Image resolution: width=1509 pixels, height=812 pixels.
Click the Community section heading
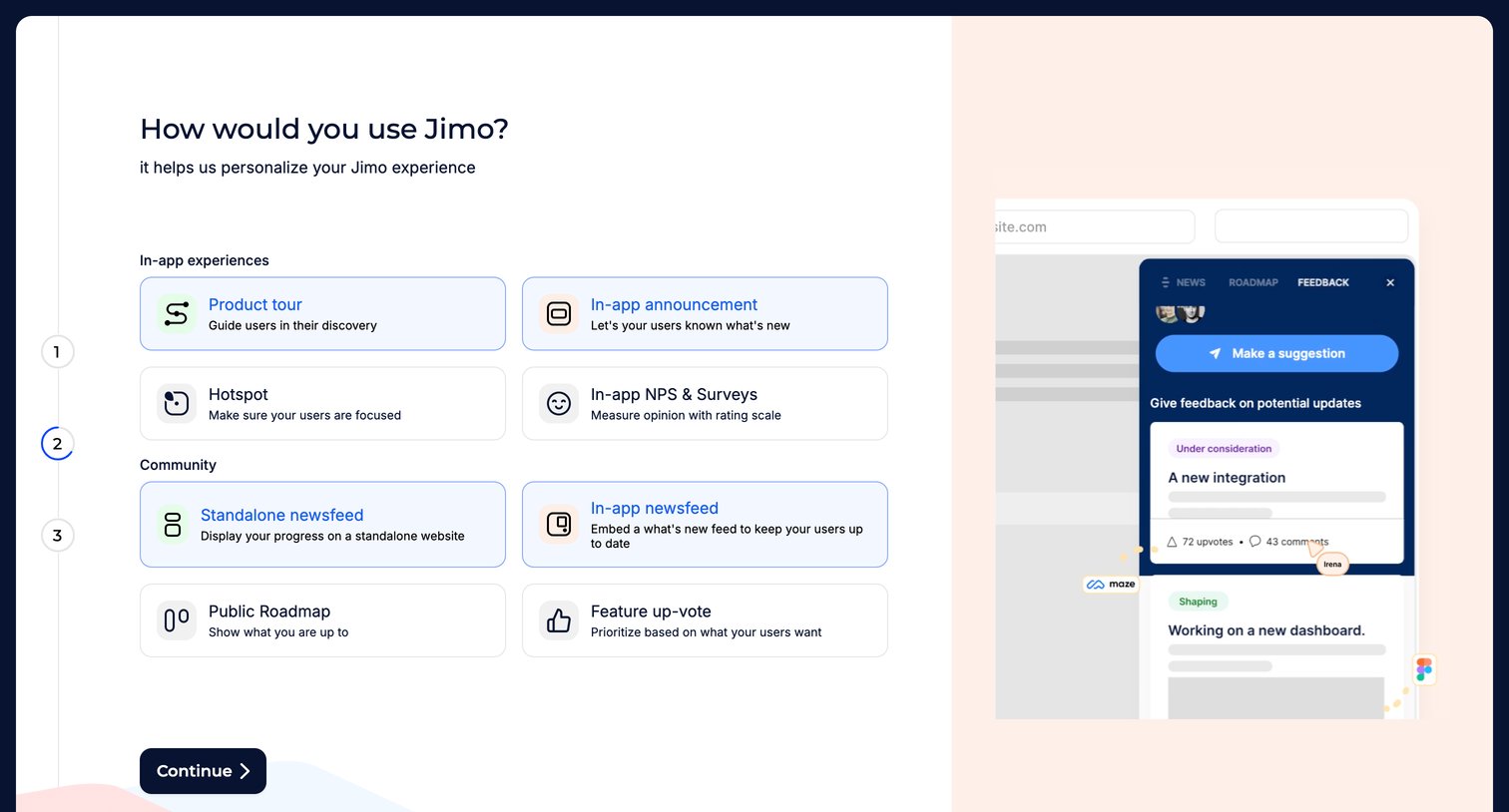(x=178, y=465)
